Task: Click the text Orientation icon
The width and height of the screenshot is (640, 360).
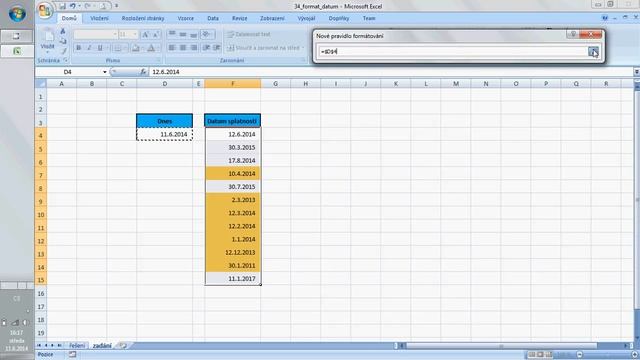Action: pos(206,34)
